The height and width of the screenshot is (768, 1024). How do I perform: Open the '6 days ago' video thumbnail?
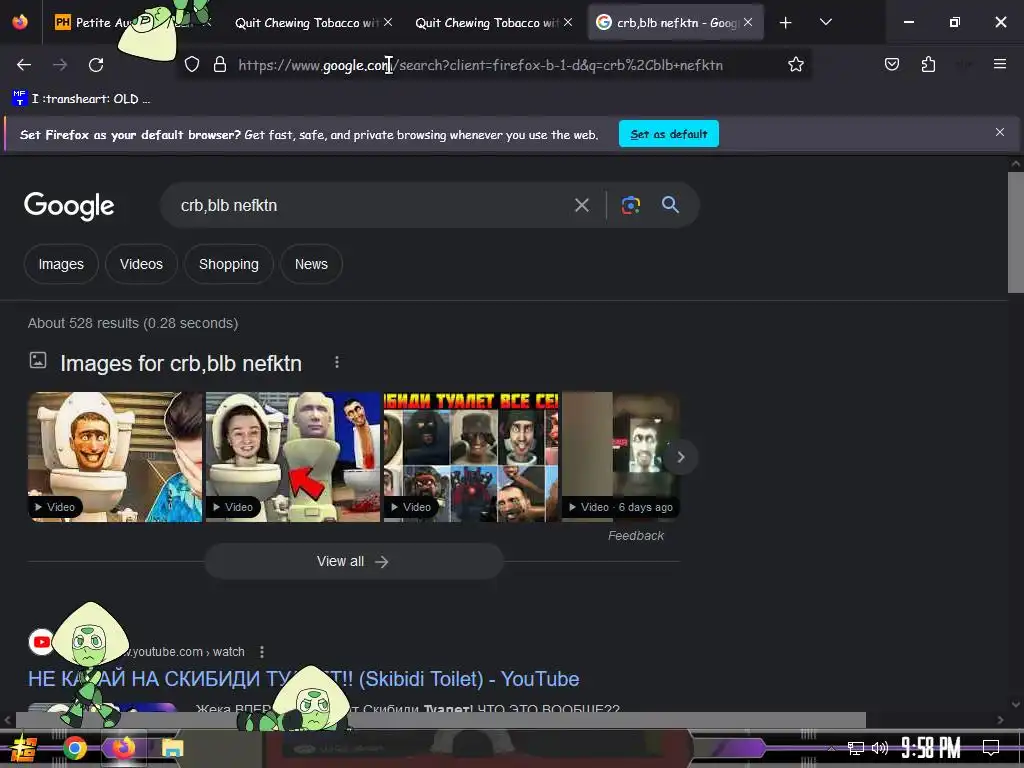(620, 456)
